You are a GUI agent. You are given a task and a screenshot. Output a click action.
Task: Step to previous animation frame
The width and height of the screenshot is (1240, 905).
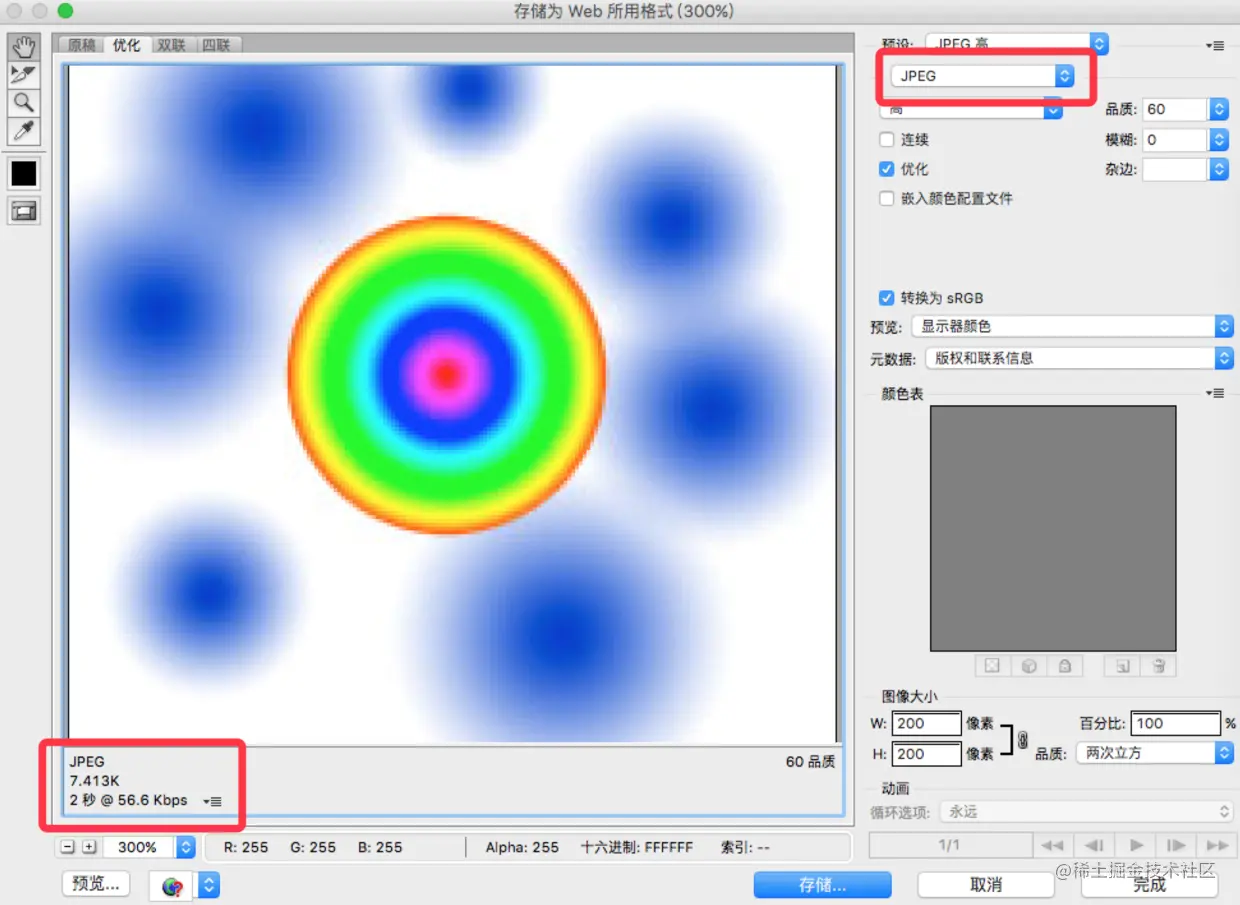[x=1095, y=845]
